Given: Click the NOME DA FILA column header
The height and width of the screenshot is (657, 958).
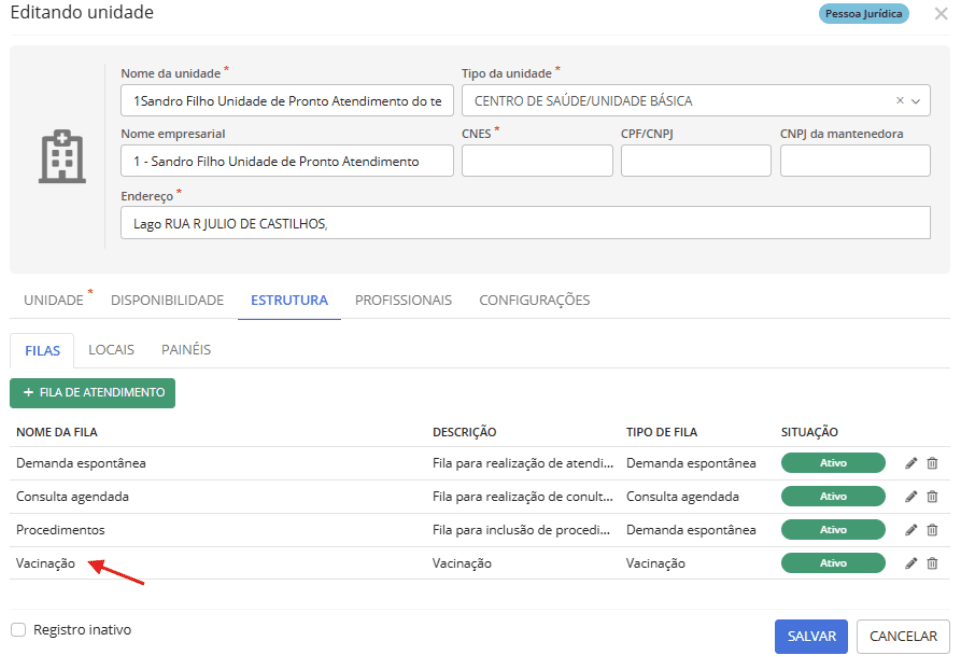Looking at the screenshot, I should click(x=57, y=432).
